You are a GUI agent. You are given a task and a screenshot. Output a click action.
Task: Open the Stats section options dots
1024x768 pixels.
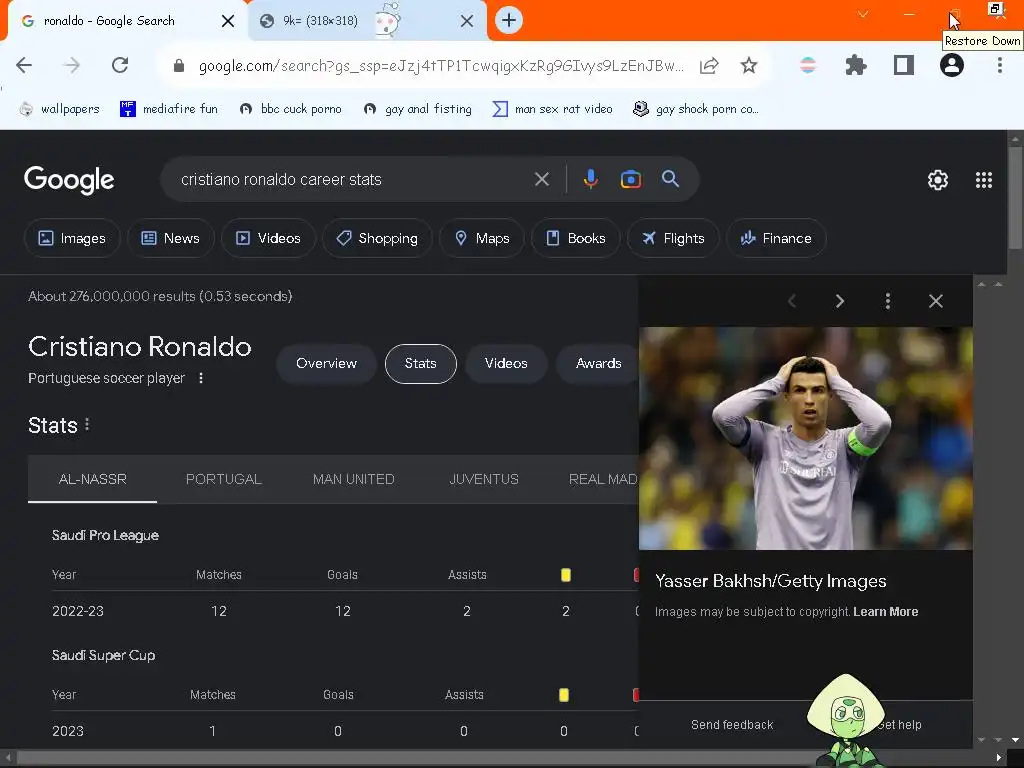[88, 425]
